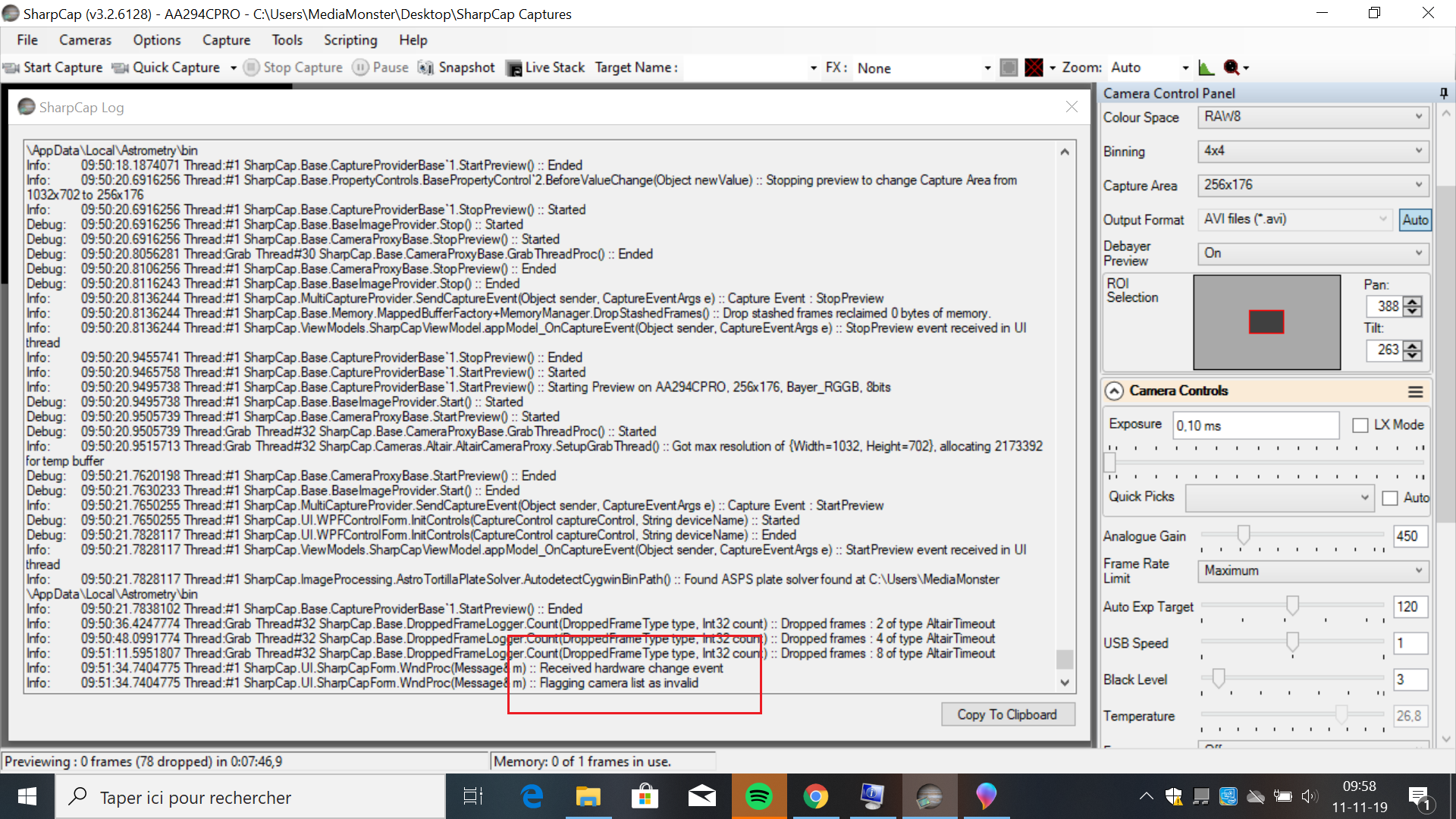1456x819 pixels.
Task: Click the Analogue Gain slider handle
Action: [1244, 535]
